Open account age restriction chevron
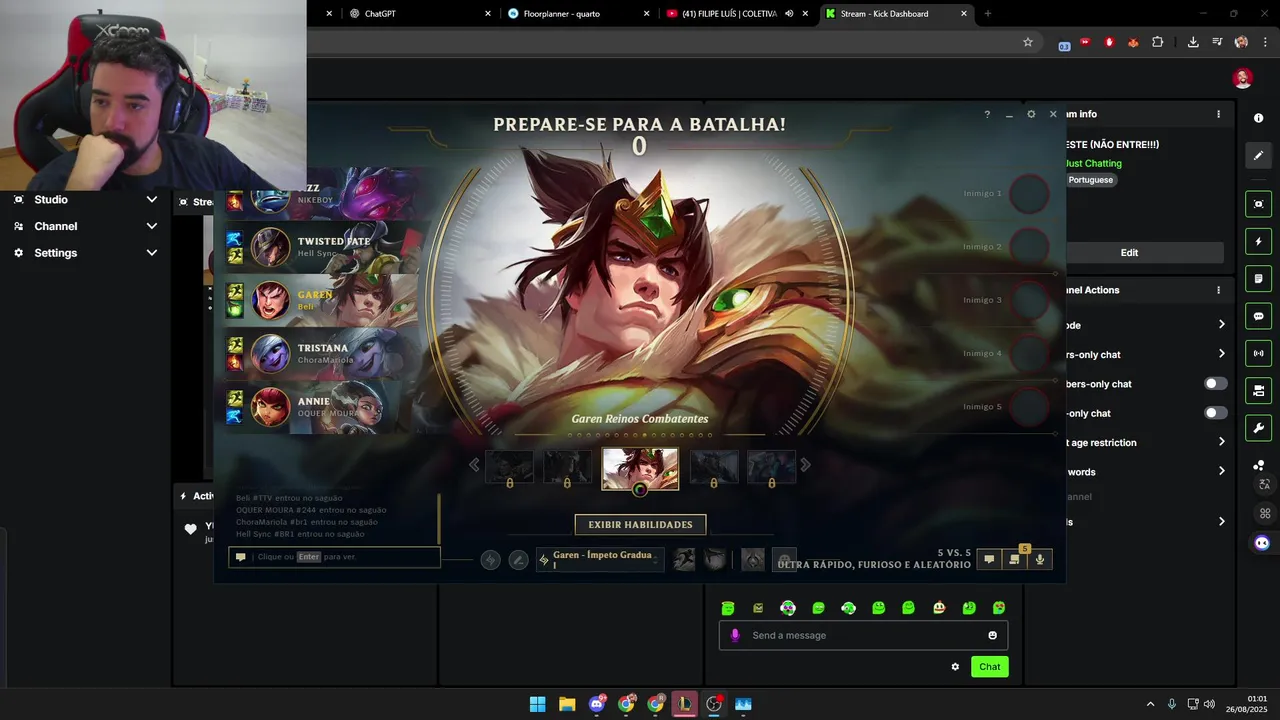1280x720 pixels. click(x=1221, y=442)
